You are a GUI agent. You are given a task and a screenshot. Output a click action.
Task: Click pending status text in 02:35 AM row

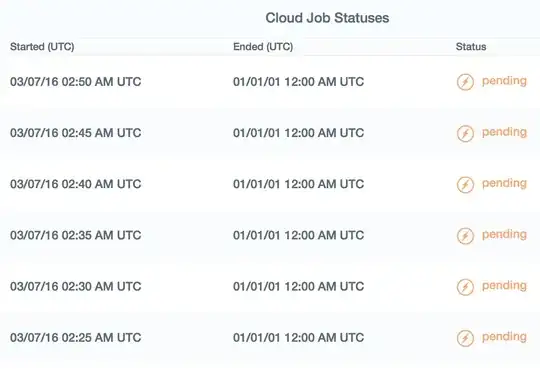click(x=504, y=235)
